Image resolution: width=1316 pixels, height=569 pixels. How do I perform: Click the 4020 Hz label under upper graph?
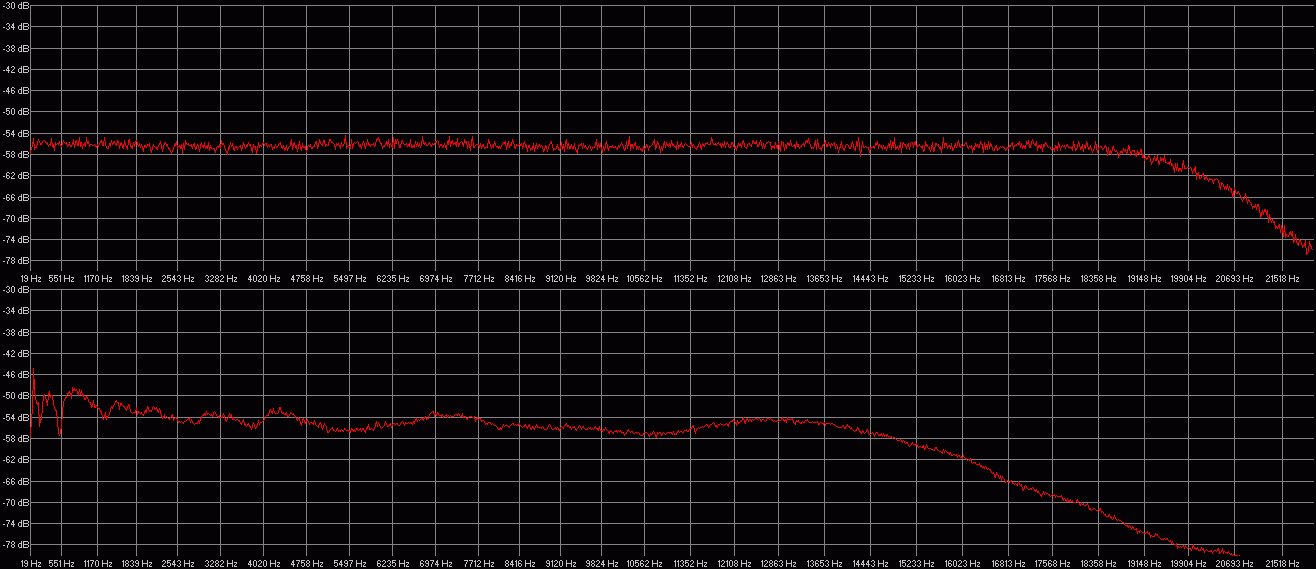click(x=264, y=279)
